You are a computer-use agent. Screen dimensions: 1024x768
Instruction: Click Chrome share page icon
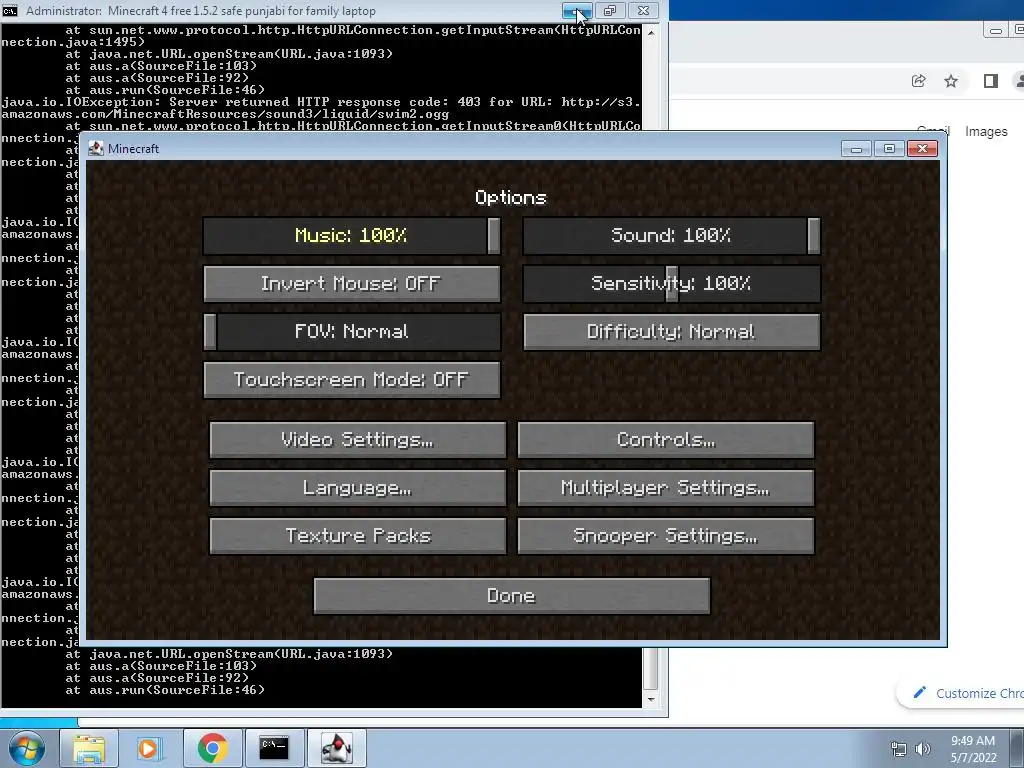918,81
